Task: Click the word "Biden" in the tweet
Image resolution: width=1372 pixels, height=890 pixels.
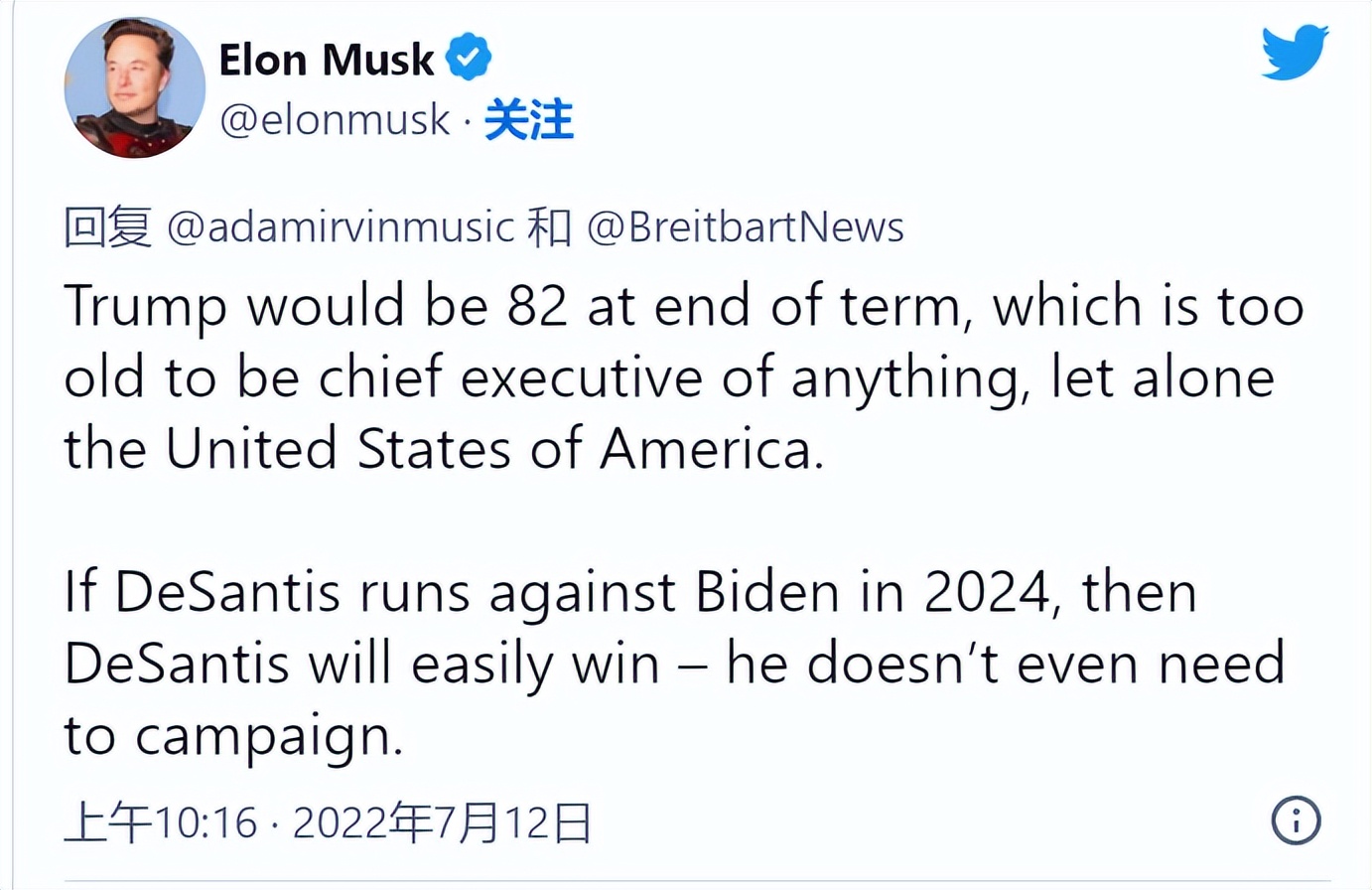Action: 767,592
